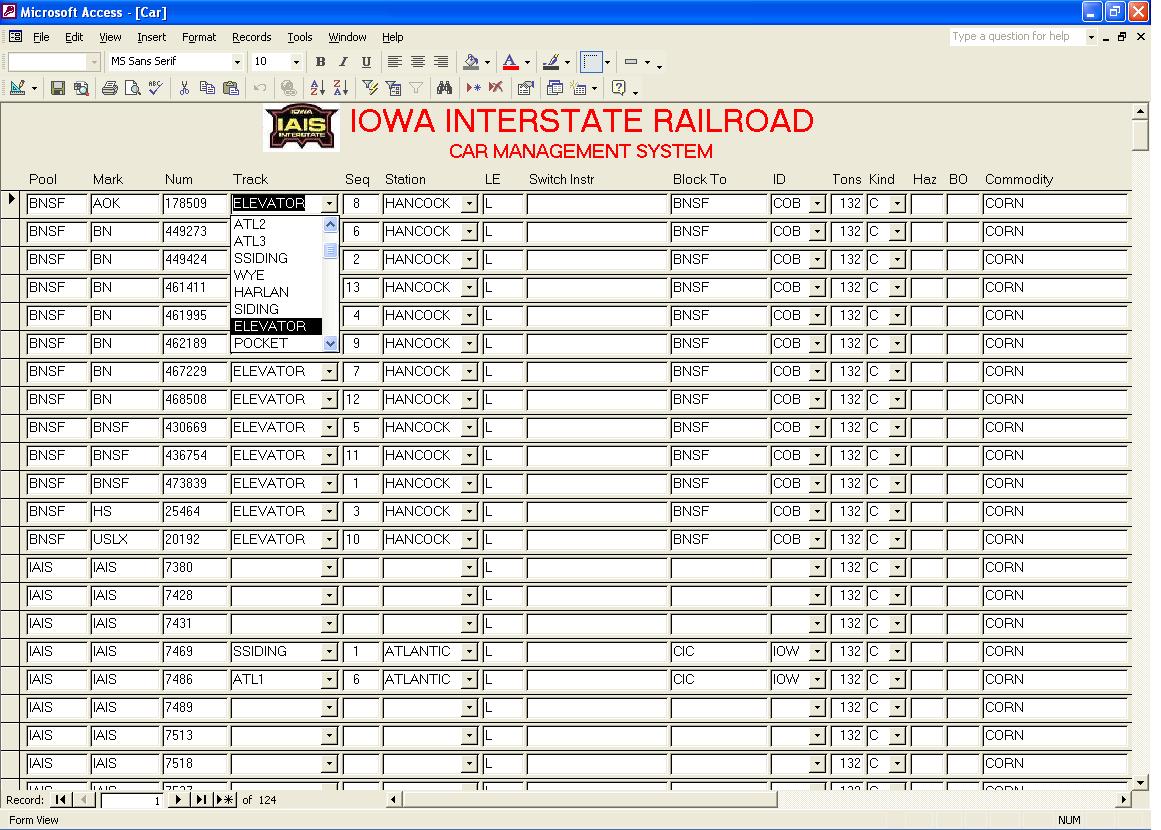Open the font size dropdown
This screenshot has width=1161, height=830.
coord(296,62)
